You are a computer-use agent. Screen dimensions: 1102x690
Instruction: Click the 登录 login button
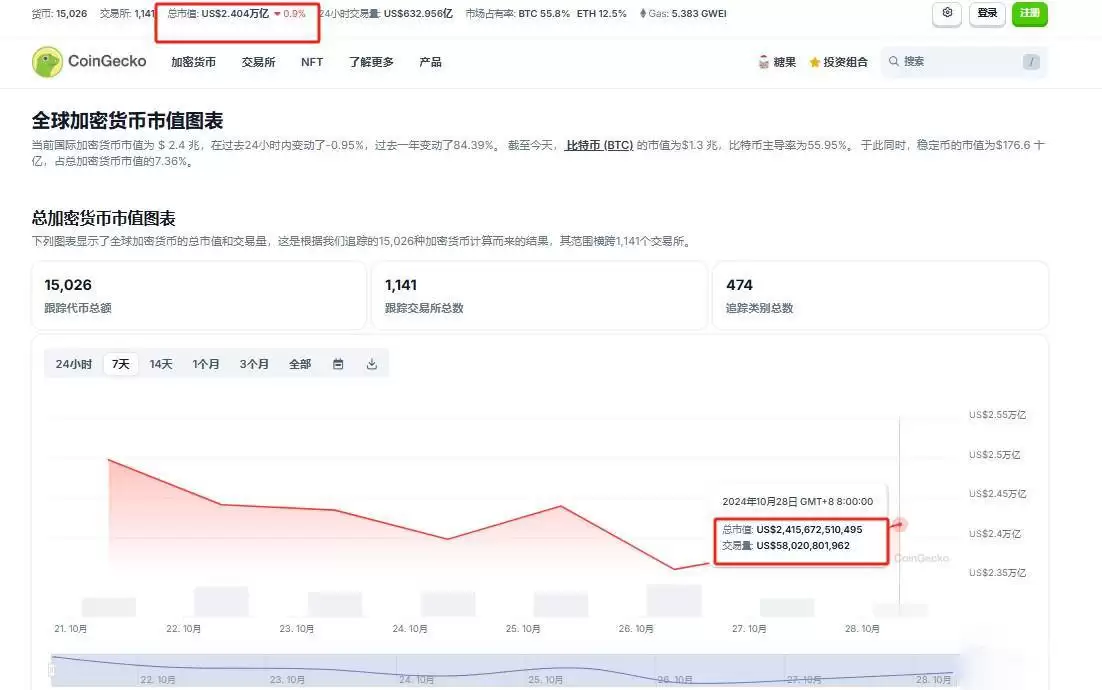point(987,14)
